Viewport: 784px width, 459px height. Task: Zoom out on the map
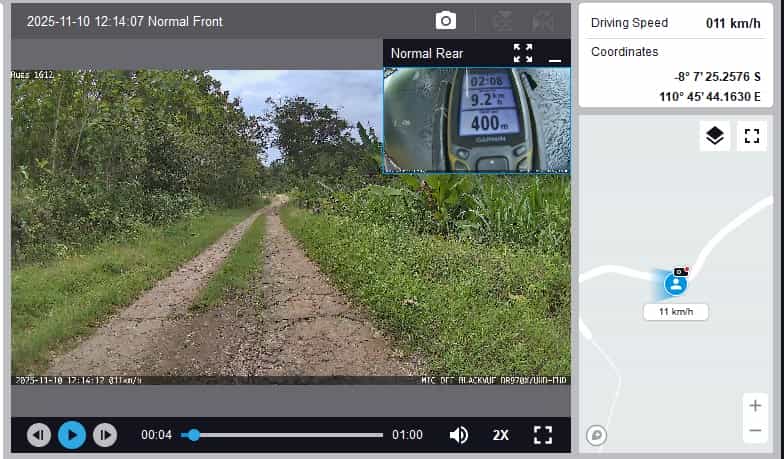point(754,431)
